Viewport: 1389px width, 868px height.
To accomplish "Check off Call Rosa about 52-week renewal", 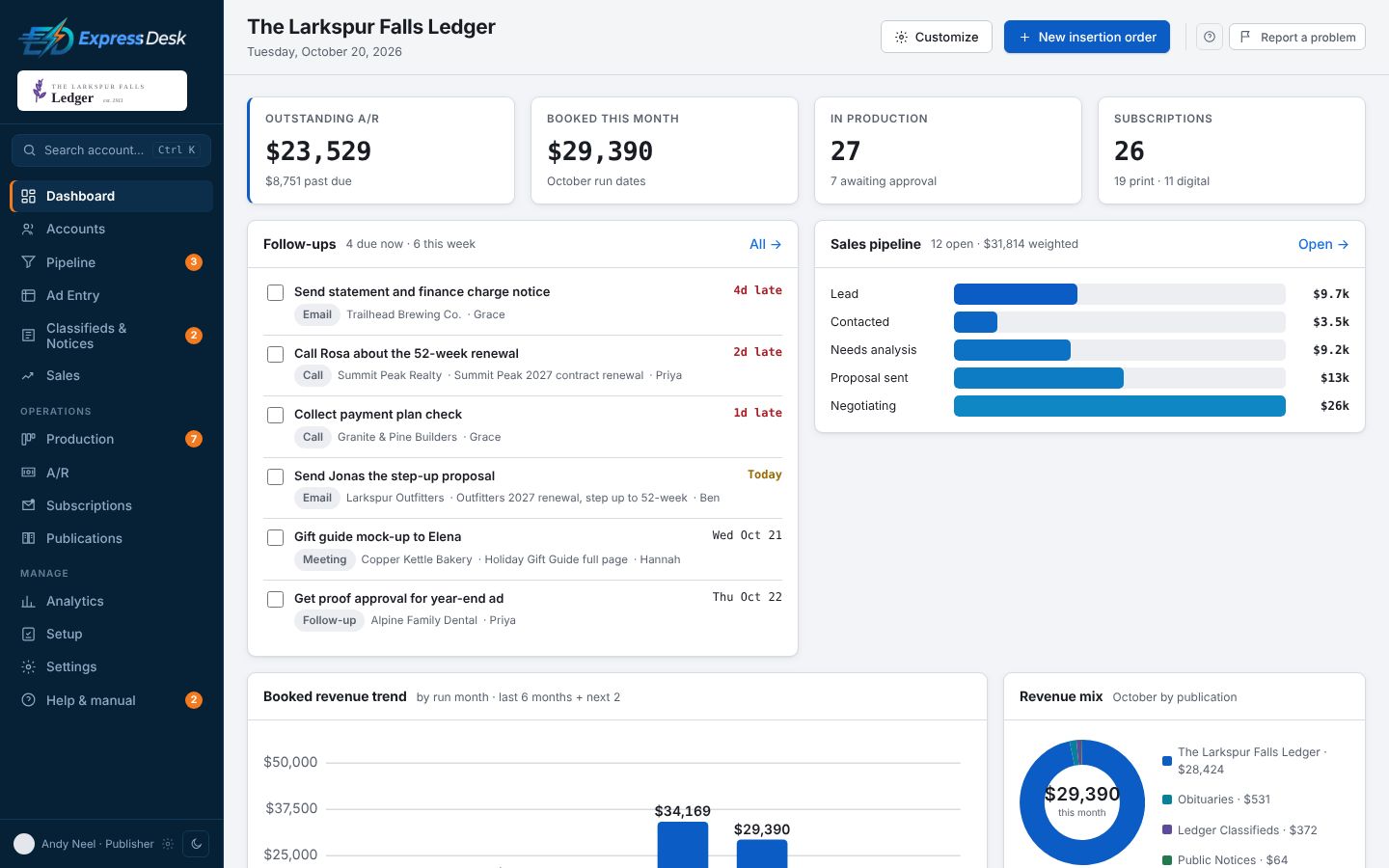I will point(275,354).
